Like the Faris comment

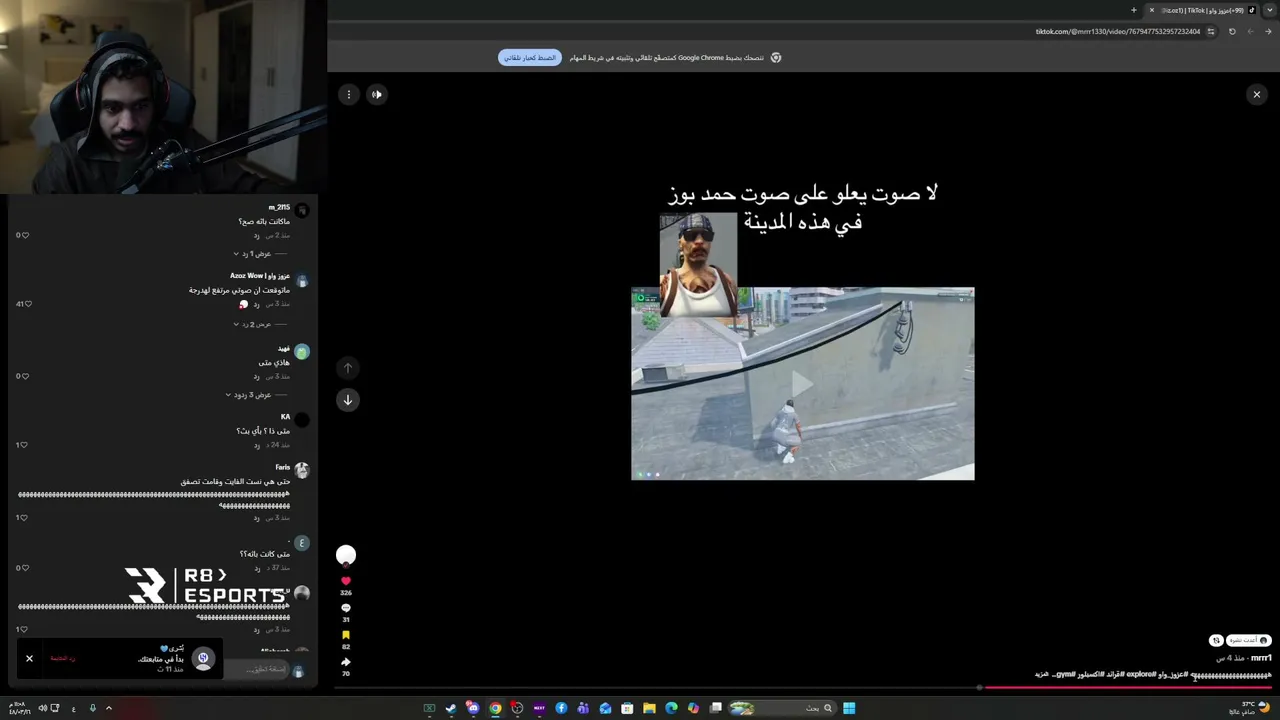click(25, 518)
